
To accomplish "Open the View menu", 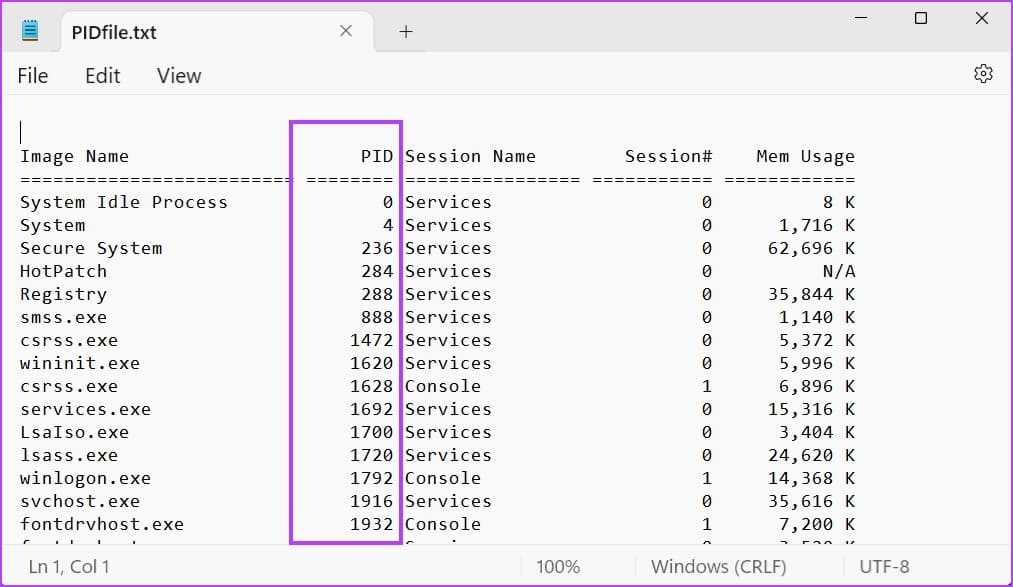I will [x=179, y=75].
